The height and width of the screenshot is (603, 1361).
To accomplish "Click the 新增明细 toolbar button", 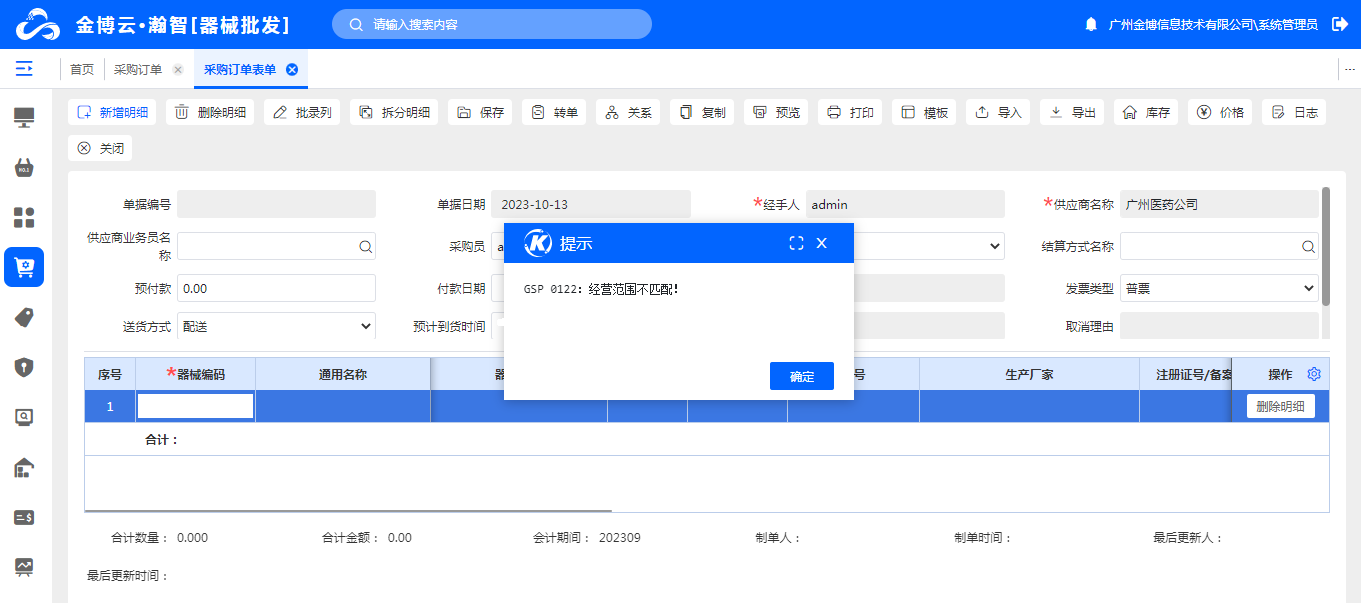I will pyautogui.click(x=112, y=112).
